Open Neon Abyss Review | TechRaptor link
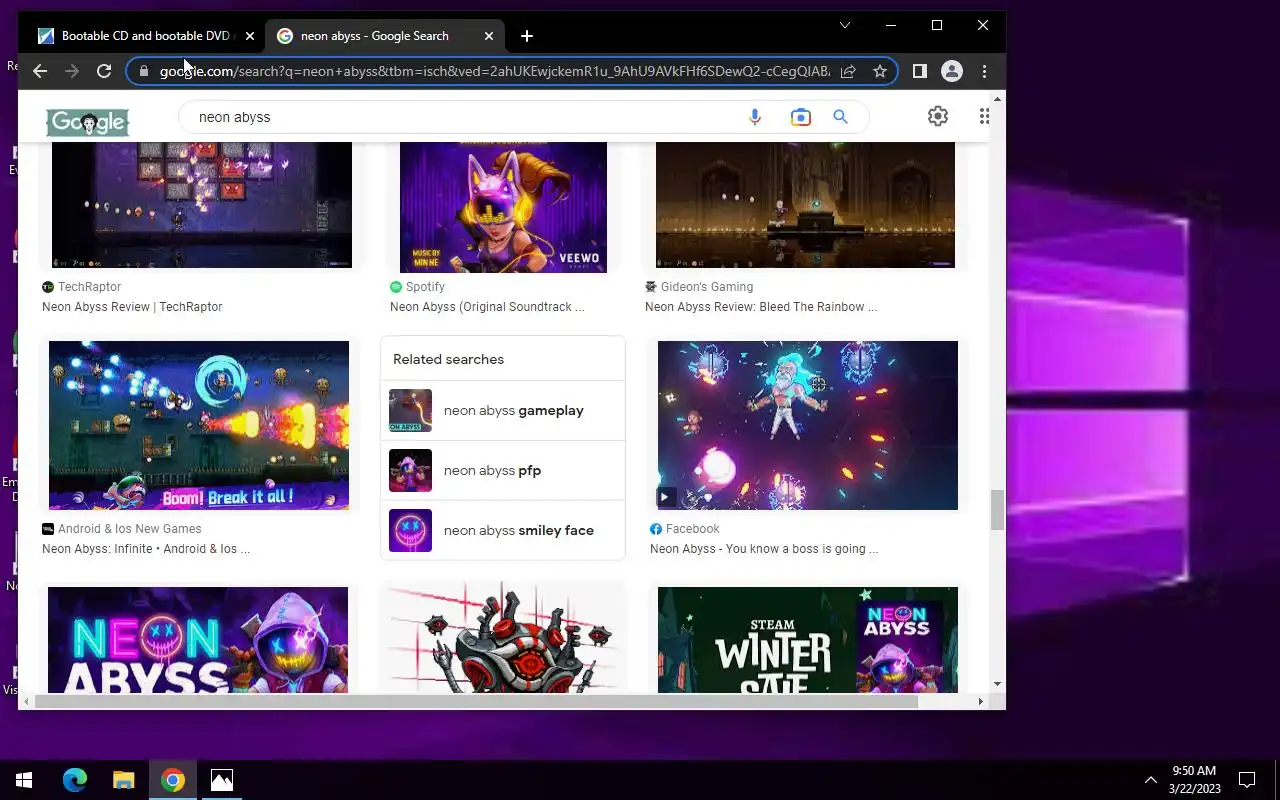The image size is (1280, 800). tap(132, 307)
